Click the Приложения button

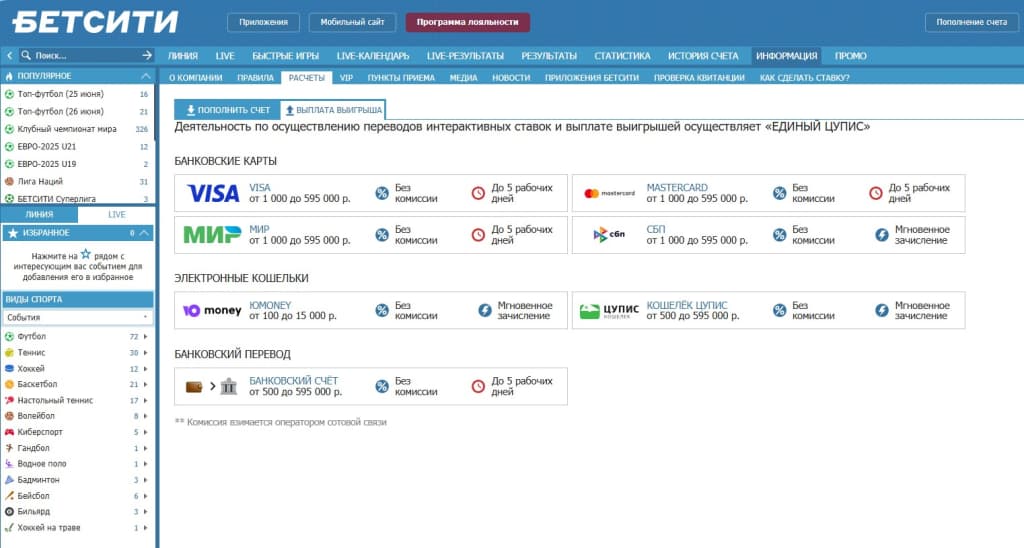263,22
